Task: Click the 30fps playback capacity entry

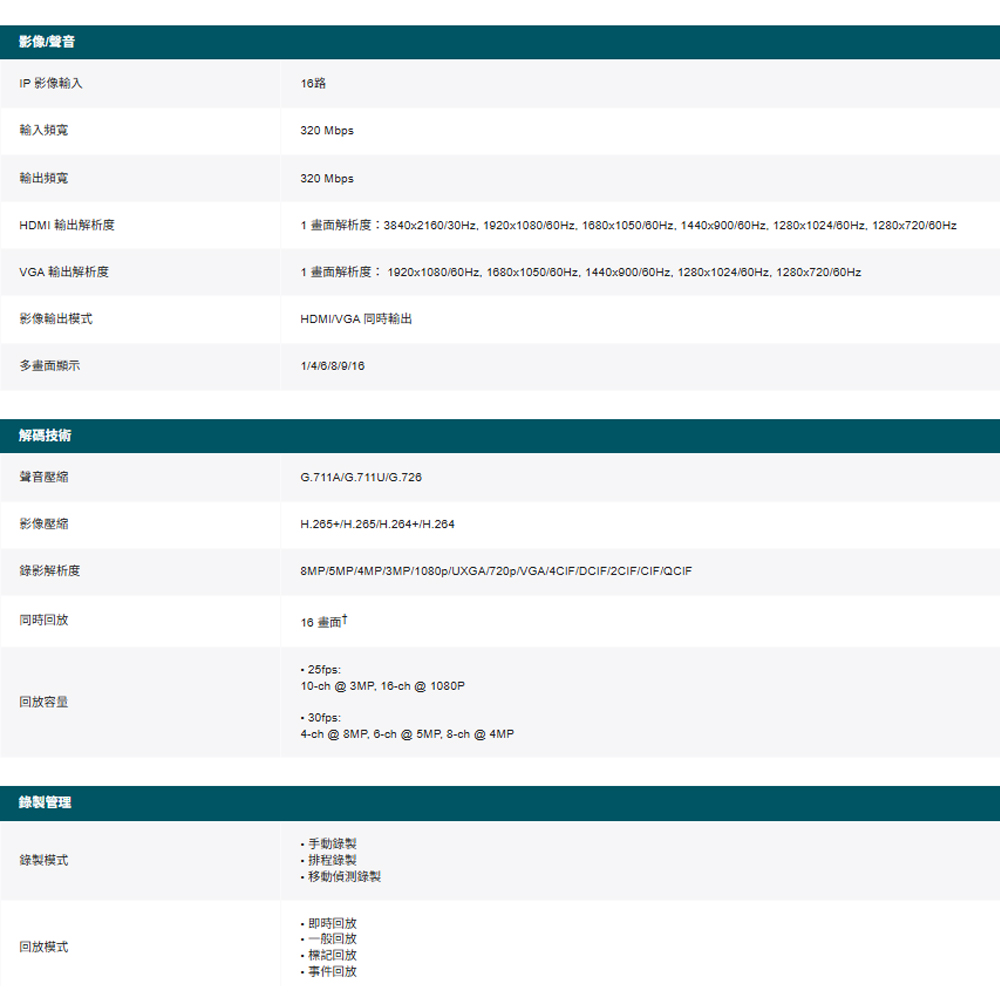Action: click(407, 726)
